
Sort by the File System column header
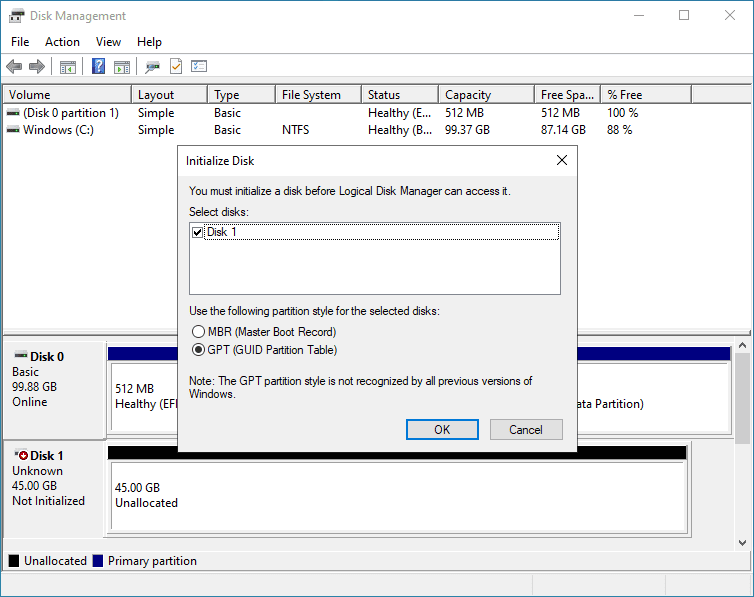(319, 95)
